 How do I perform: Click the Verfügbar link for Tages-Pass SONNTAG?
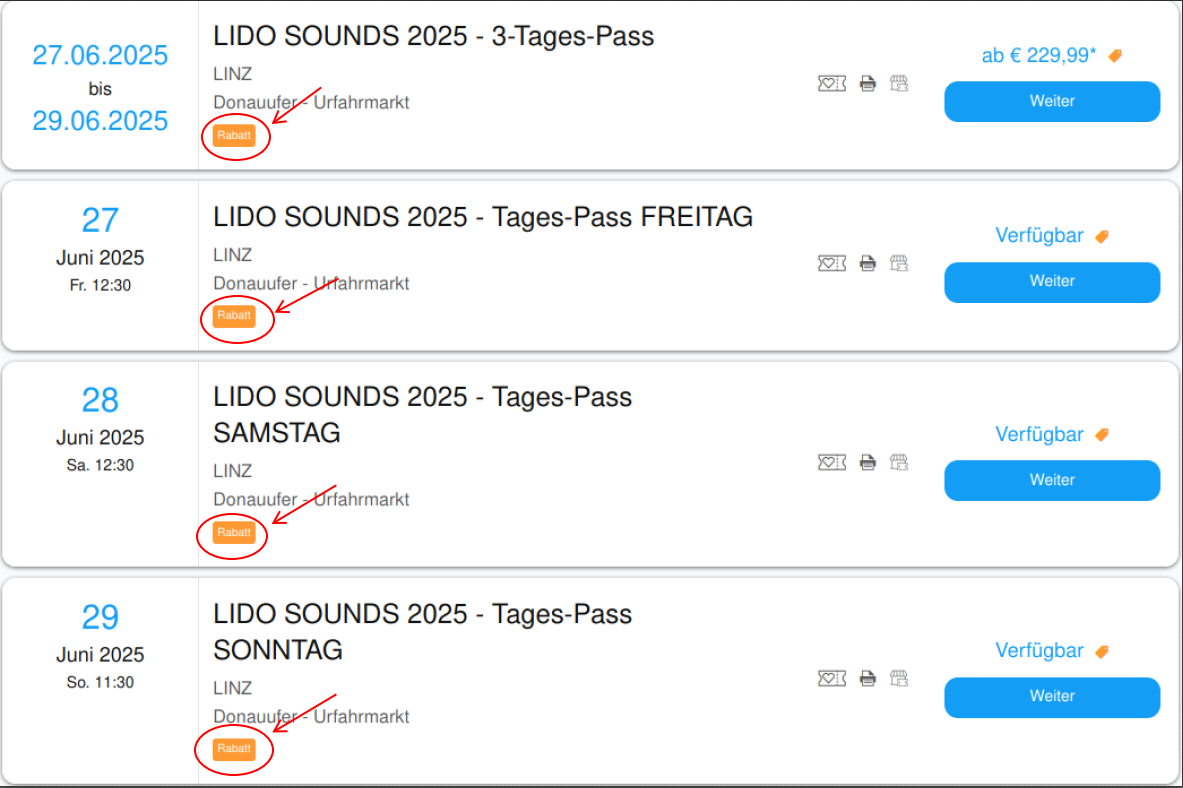(x=1039, y=651)
